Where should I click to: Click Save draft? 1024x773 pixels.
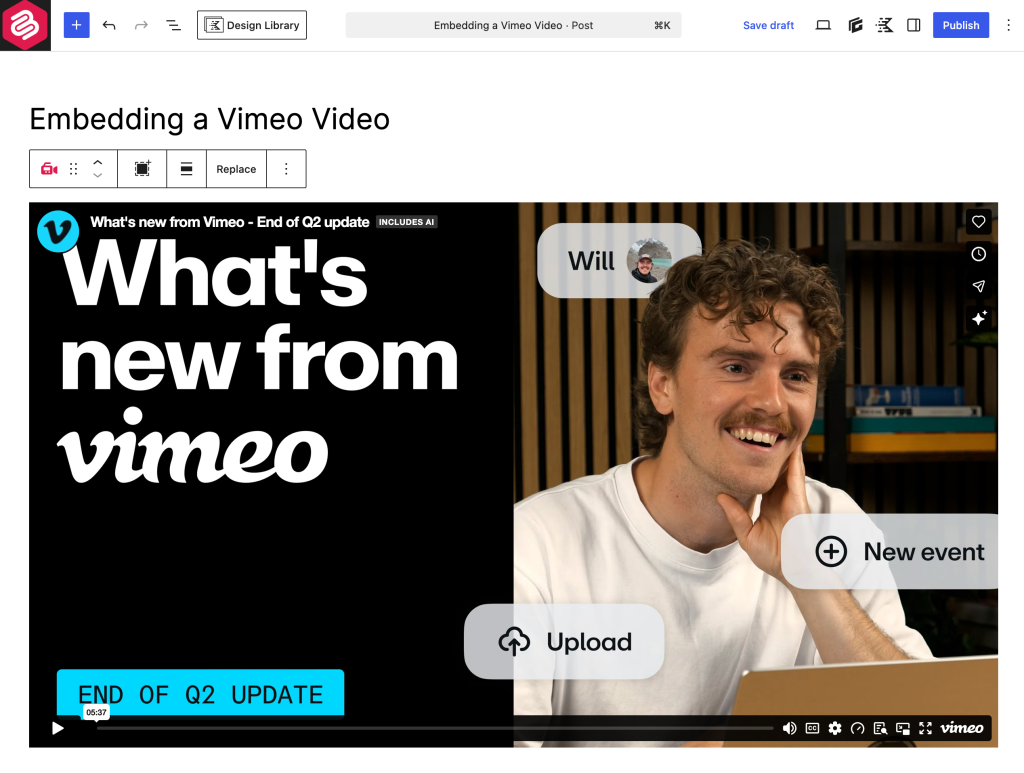coord(768,25)
